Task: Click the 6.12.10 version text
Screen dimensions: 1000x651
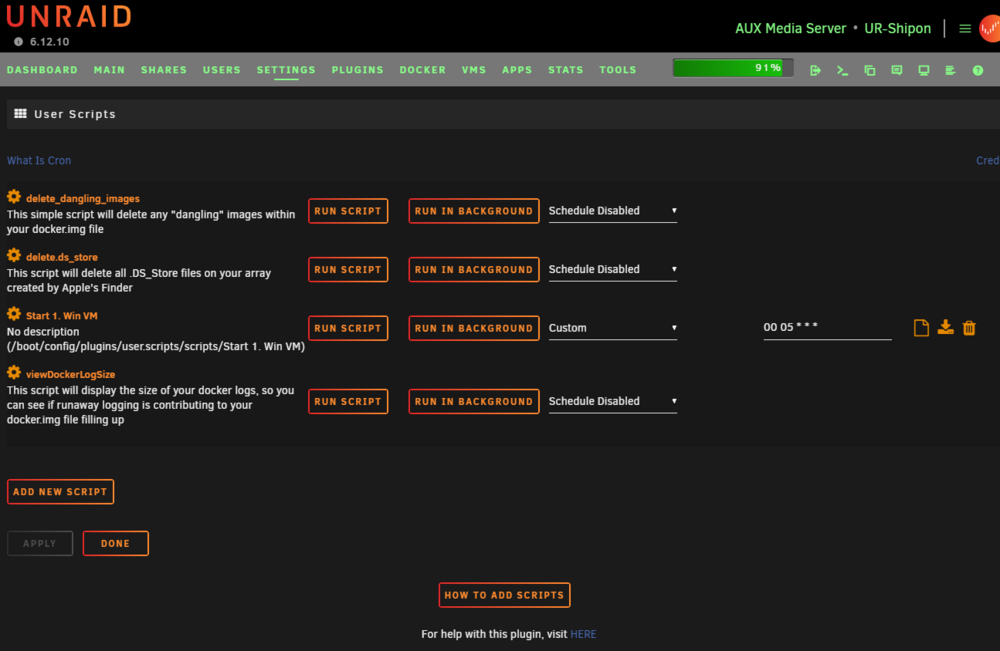Action: point(50,42)
